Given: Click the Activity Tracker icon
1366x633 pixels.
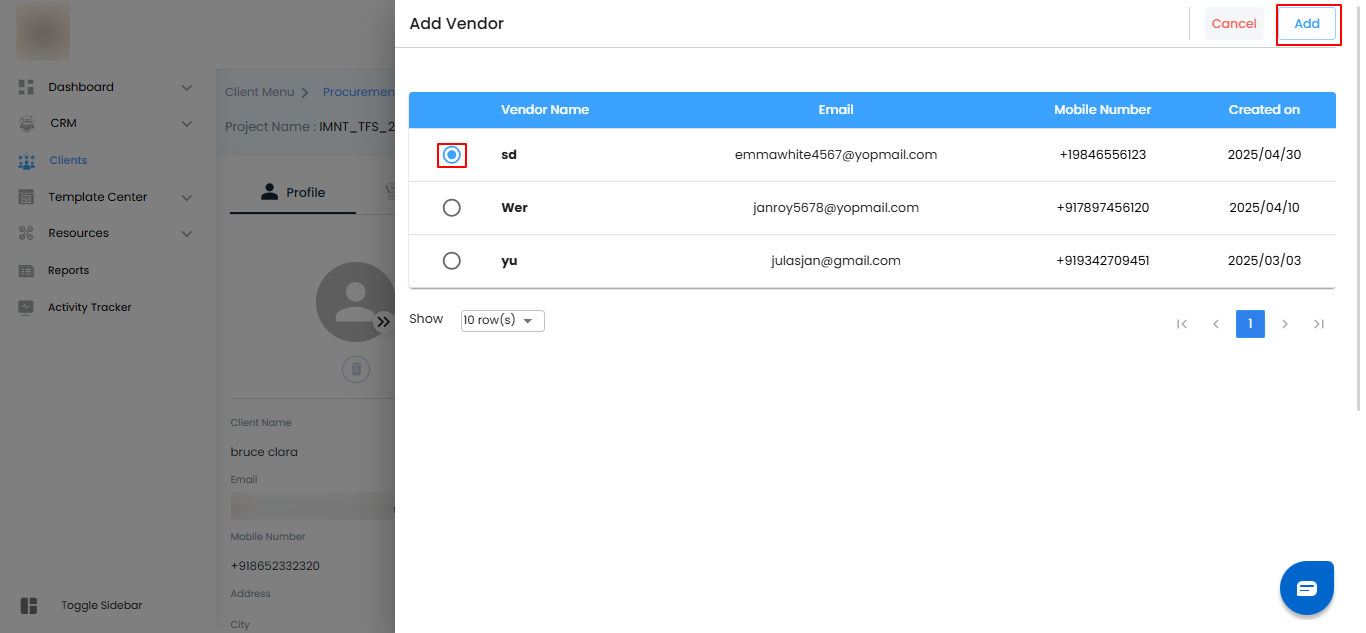Looking at the screenshot, I should 27,307.
